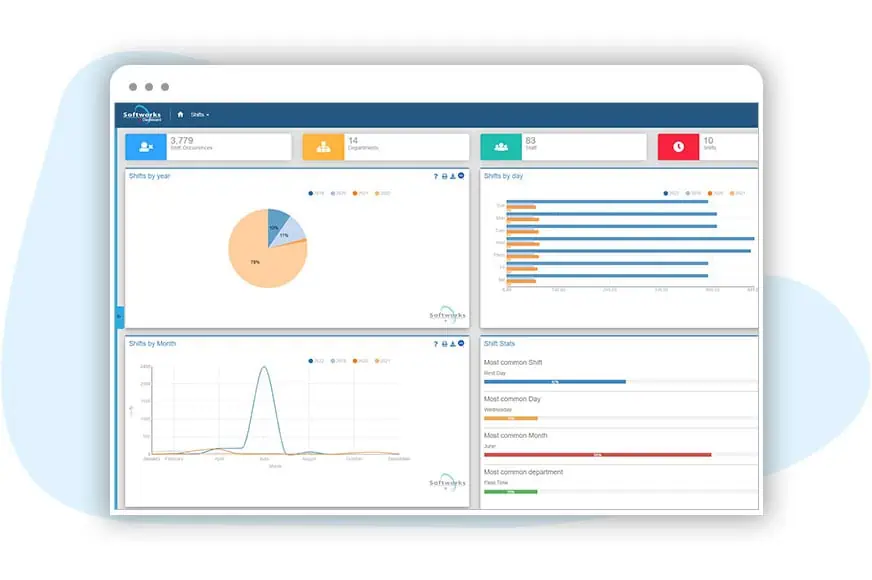The width and height of the screenshot is (872, 580).
Task: Click the 3,779 shift occurrences value
Action: (182, 141)
